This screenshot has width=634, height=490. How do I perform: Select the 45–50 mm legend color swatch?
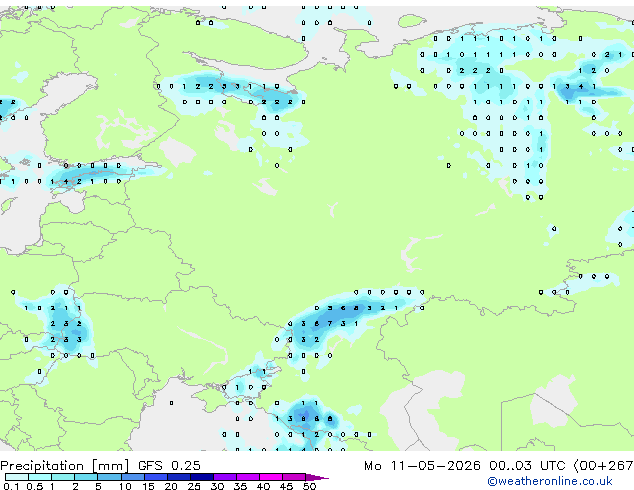tap(294, 477)
